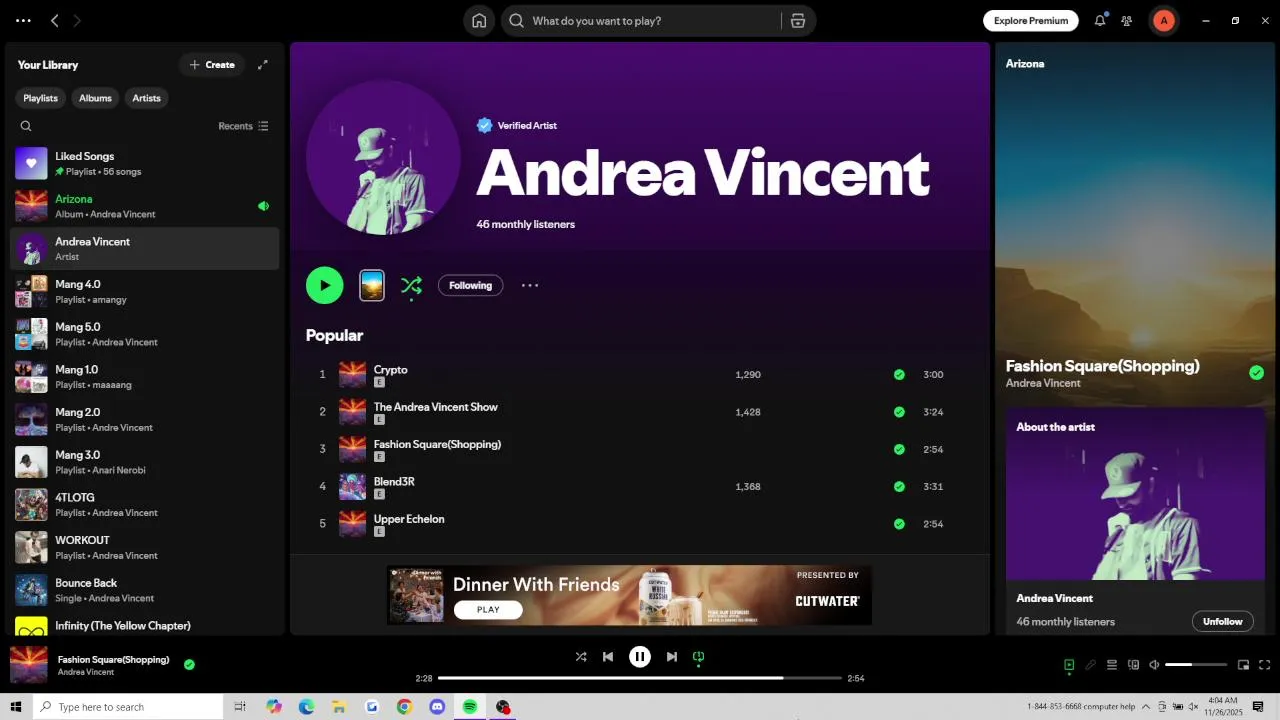Open the Mang 4.0 playlist
The width and height of the screenshot is (1280, 720).
(x=144, y=291)
